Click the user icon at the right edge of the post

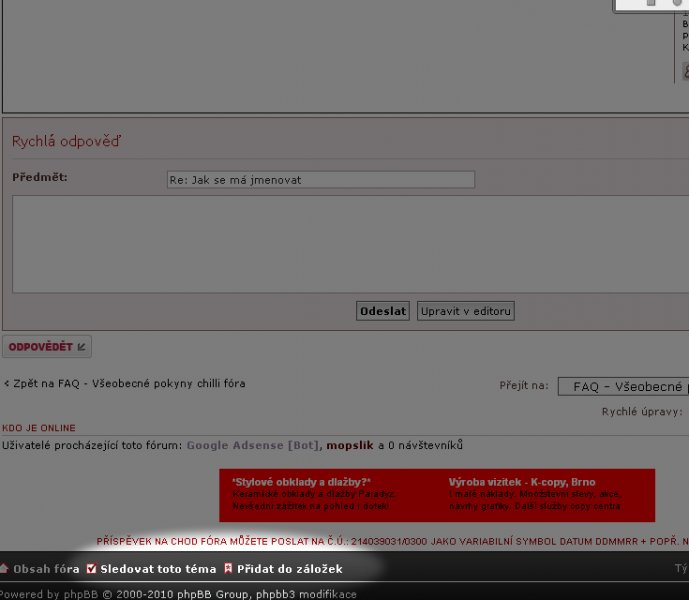(685, 71)
